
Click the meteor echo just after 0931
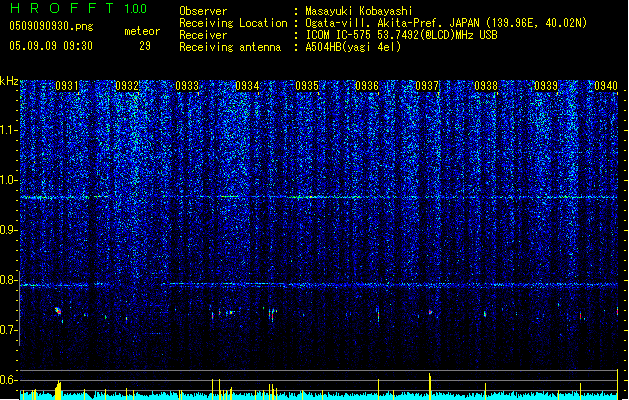[58, 311]
